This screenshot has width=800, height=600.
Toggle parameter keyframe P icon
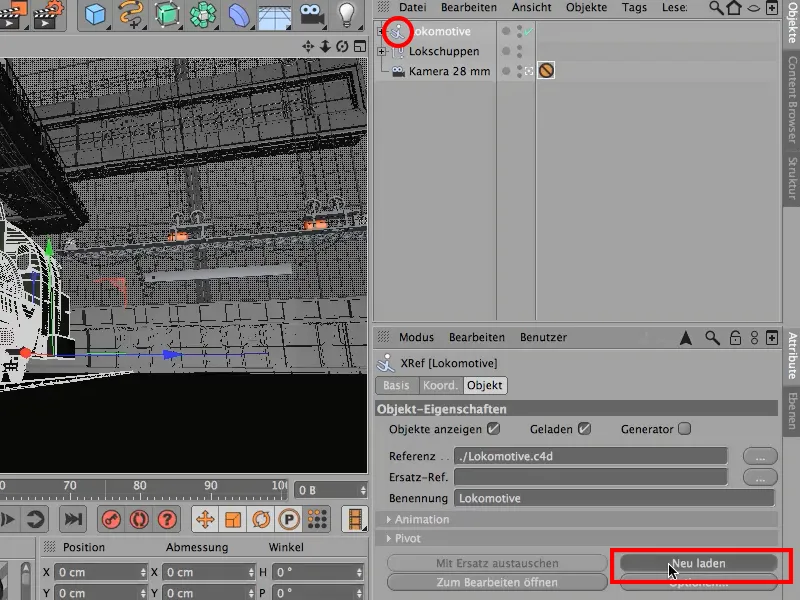tap(289, 519)
